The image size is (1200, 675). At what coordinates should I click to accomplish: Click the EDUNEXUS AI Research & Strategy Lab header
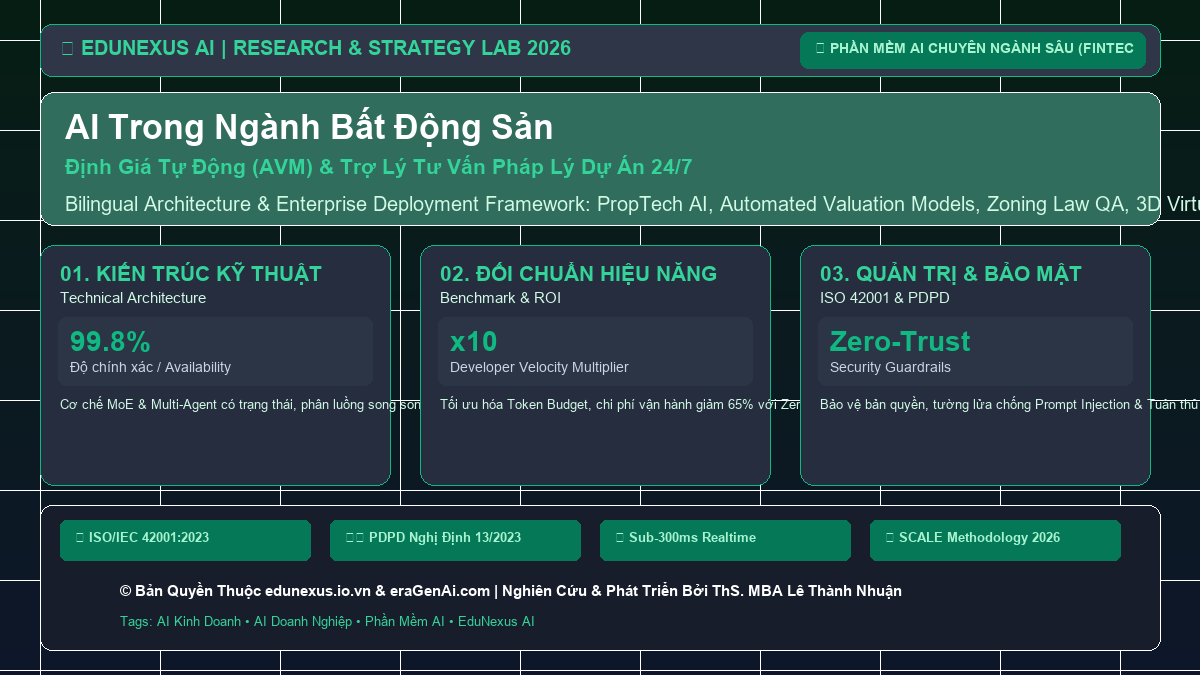316,48
